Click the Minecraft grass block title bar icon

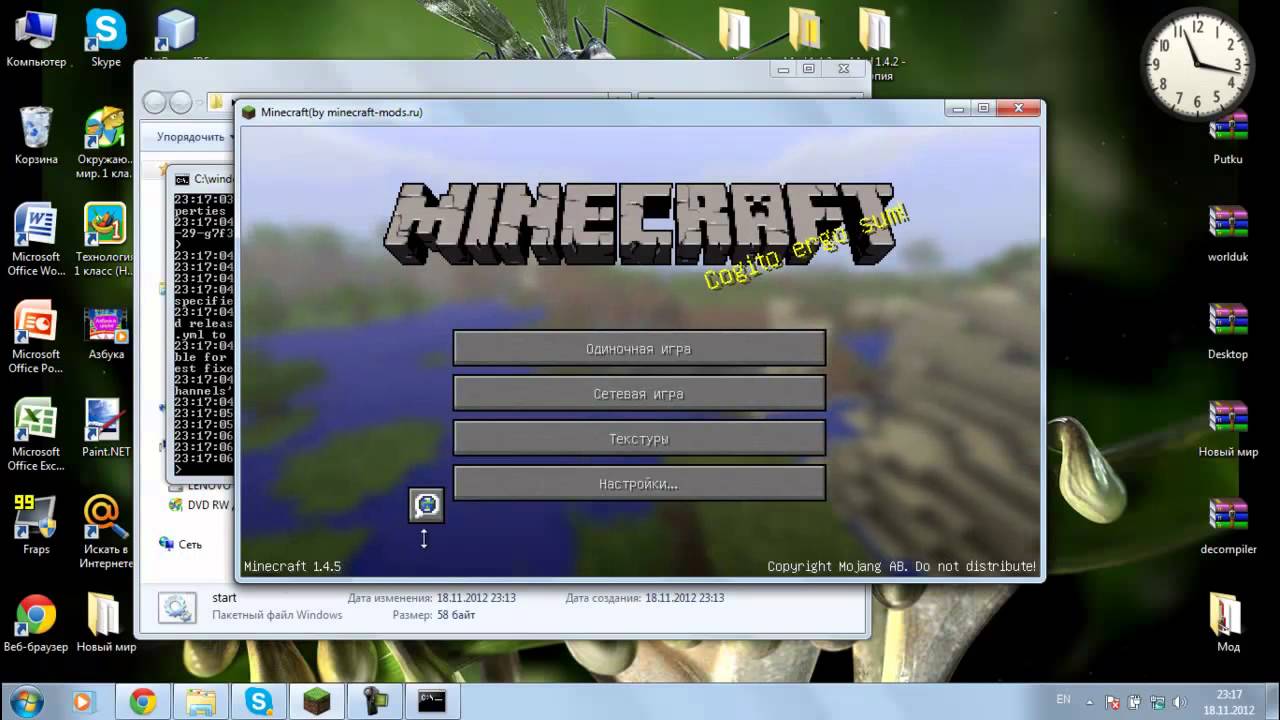(249, 112)
